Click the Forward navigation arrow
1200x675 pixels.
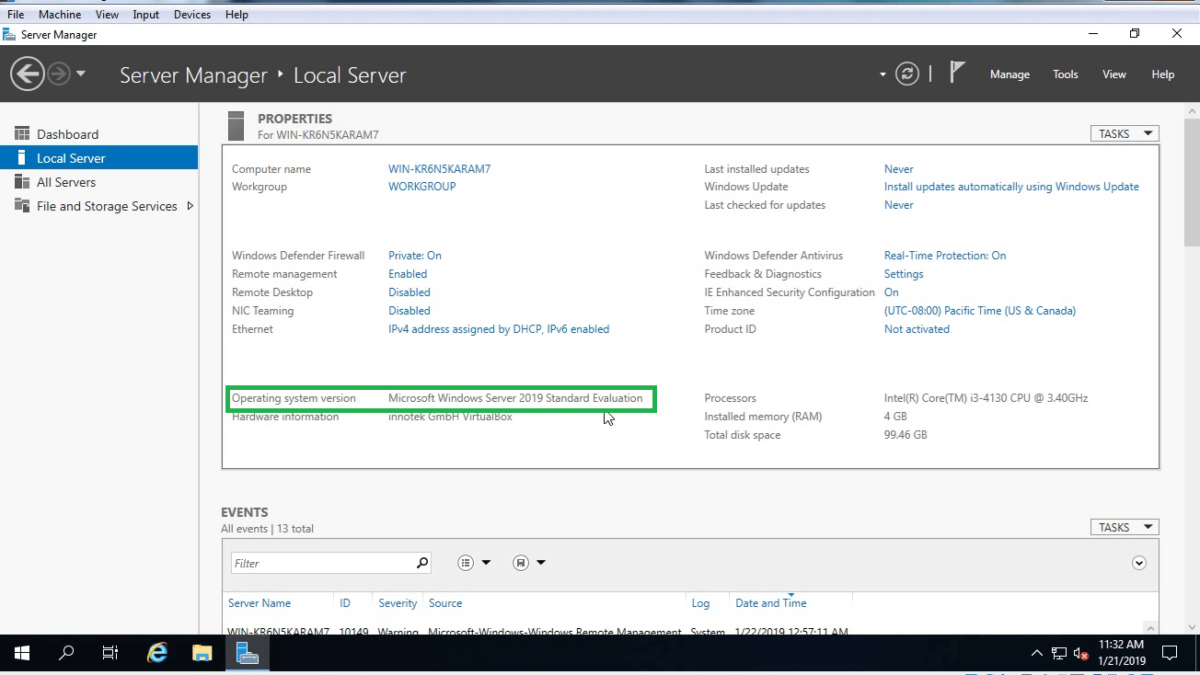[59, 73]
